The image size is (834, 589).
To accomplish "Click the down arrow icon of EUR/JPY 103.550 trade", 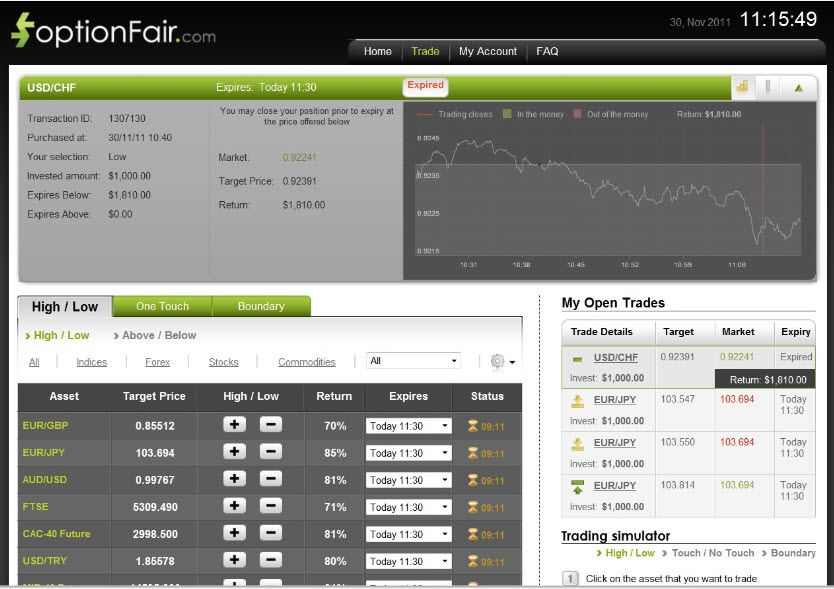I will (x=578, y=444).
